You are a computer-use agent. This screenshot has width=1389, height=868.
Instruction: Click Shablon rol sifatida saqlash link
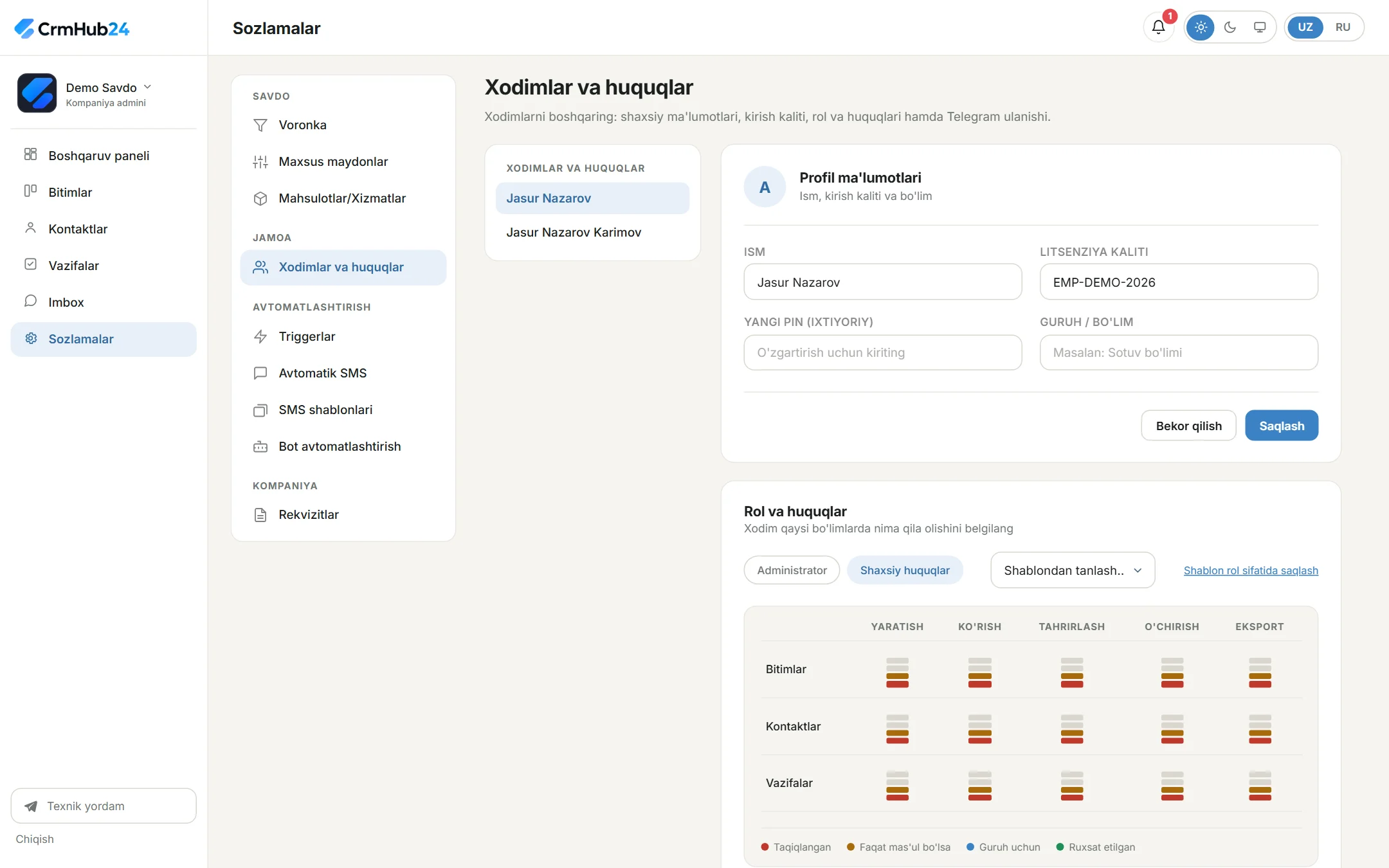point(1251,570)
